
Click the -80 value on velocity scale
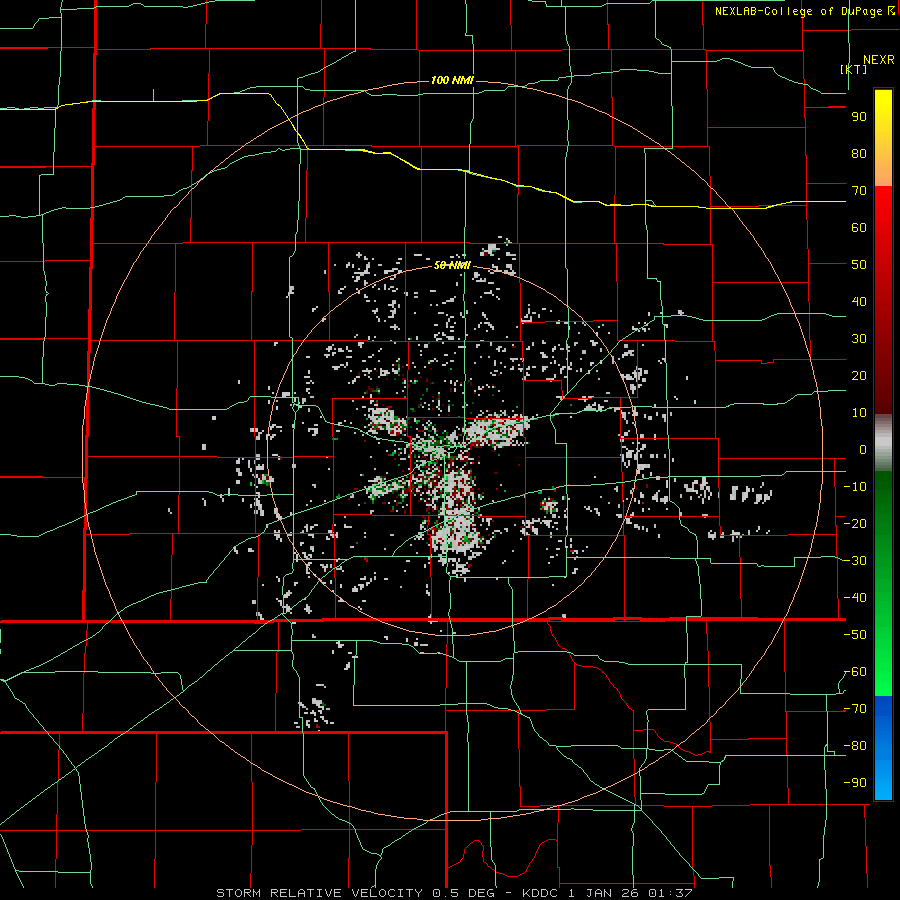click(x=855, y=746)
